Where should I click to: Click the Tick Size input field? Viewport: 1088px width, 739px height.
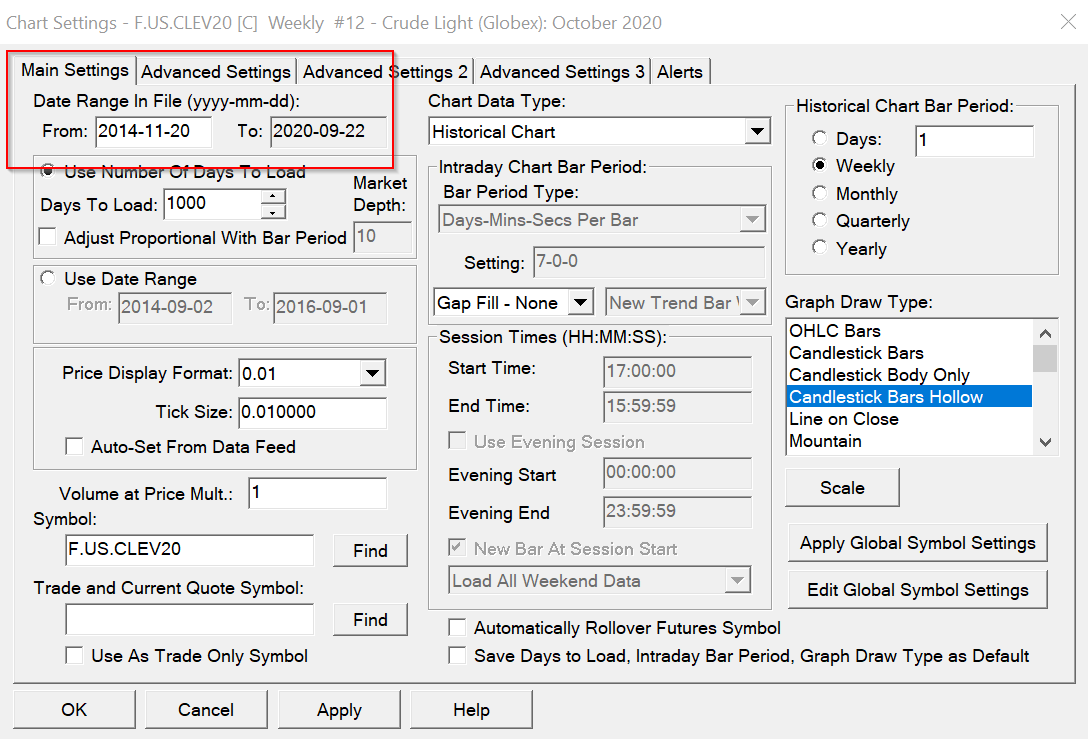tap(312, 412)
